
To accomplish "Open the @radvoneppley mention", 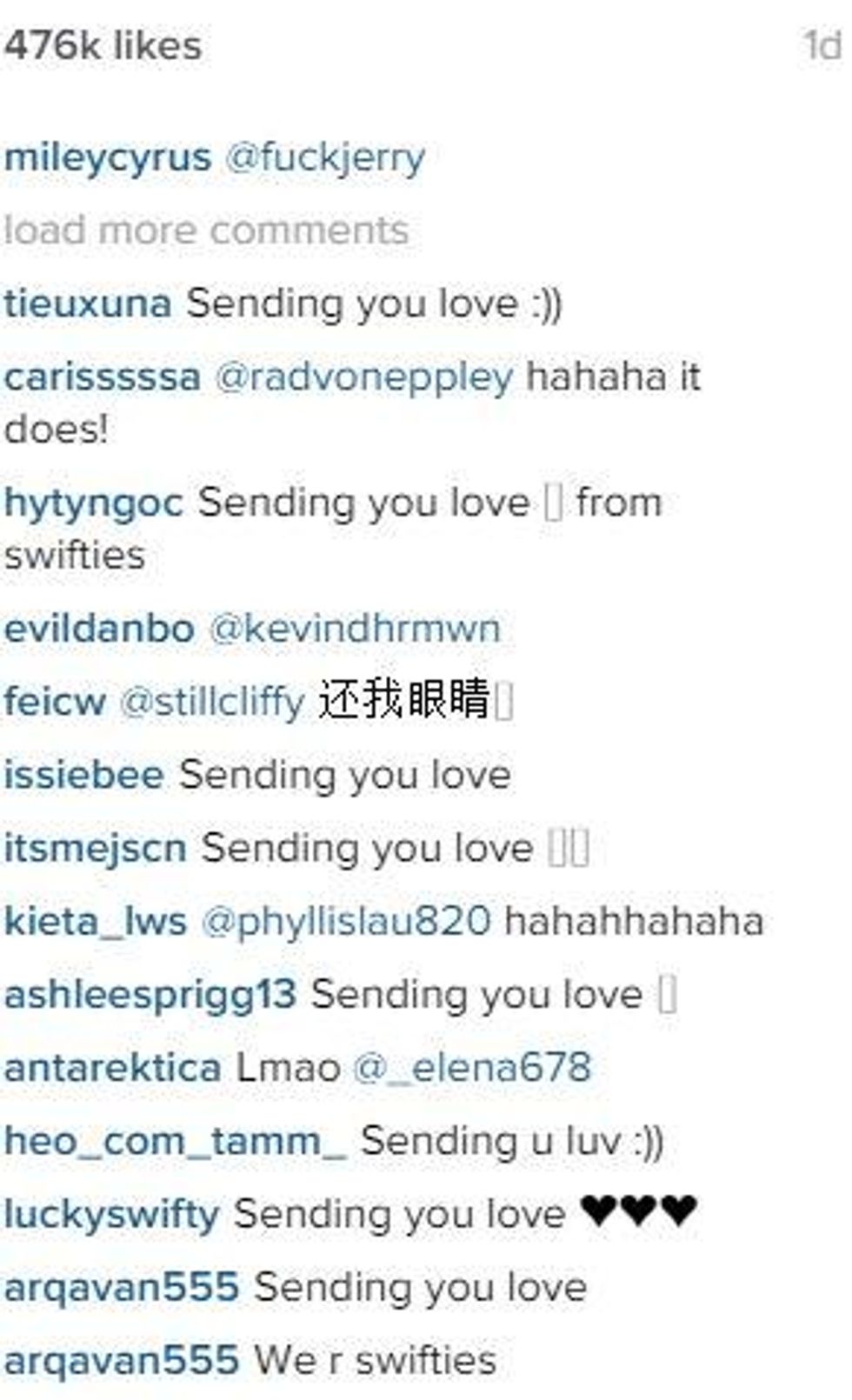I will point(363,378).
